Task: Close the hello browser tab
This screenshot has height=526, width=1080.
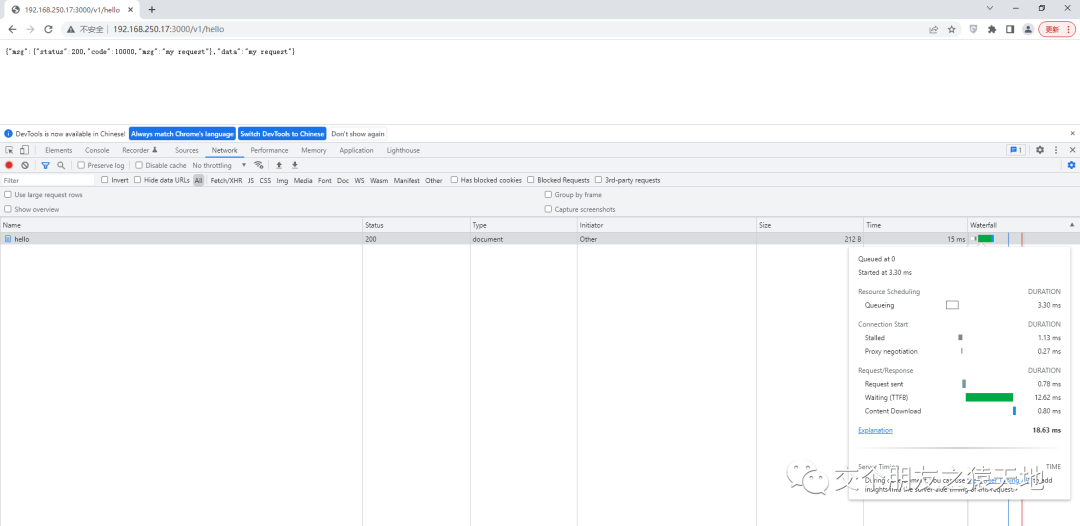Action: (x=131, y=10)
